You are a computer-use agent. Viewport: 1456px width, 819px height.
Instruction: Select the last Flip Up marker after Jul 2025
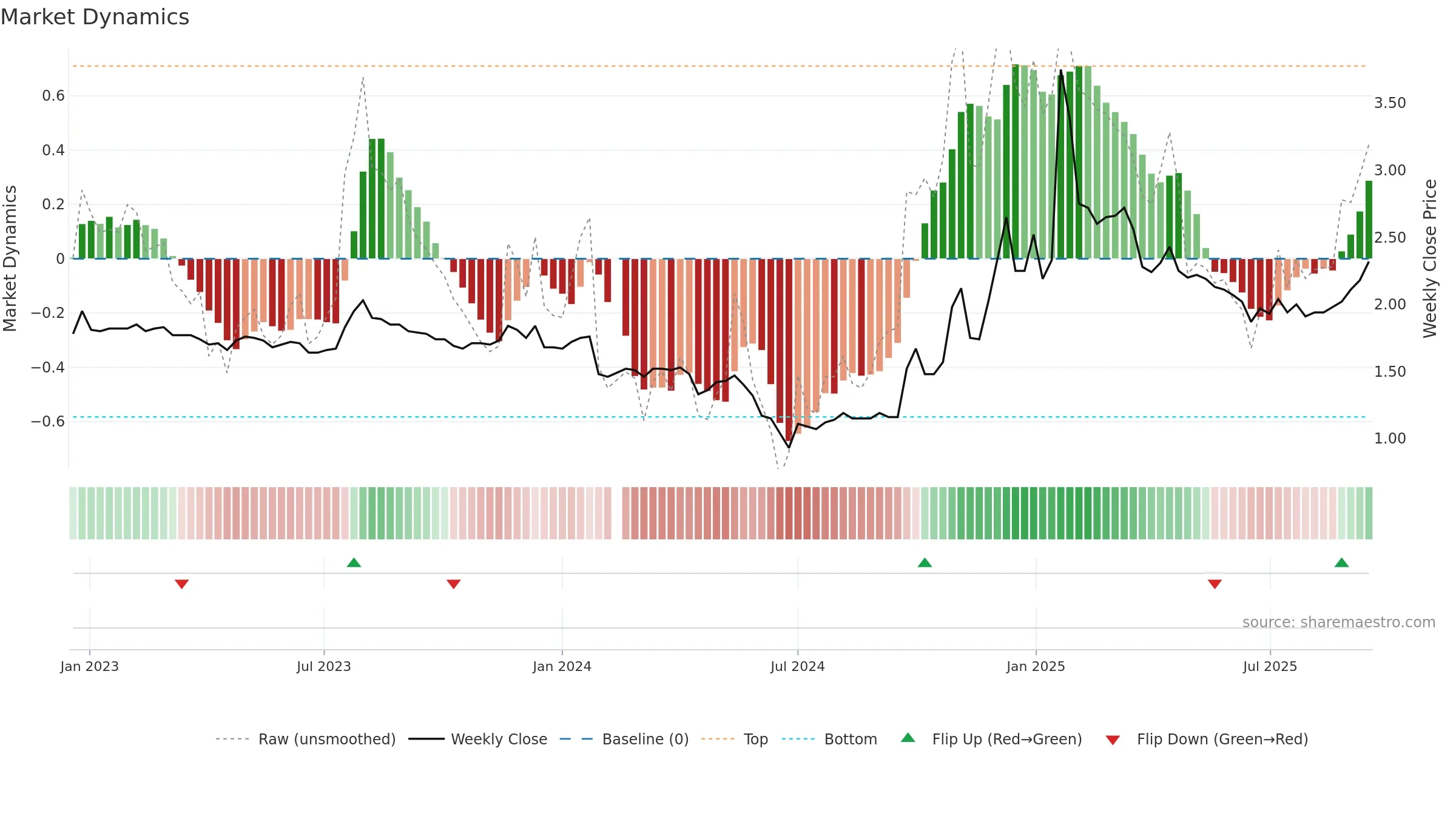coord(1341,562)
